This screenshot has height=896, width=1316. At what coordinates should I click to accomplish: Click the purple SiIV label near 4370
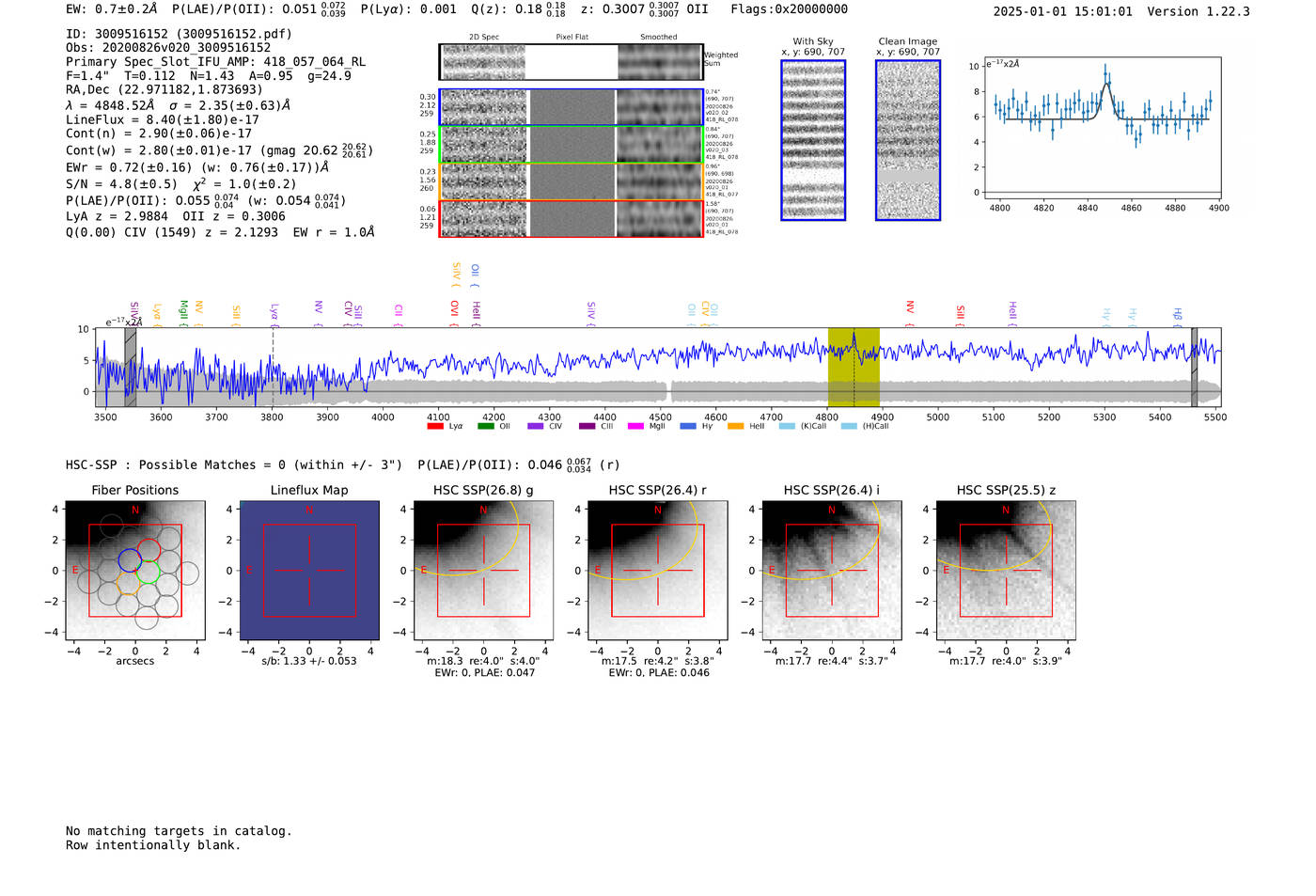click(x=591, y=313)
